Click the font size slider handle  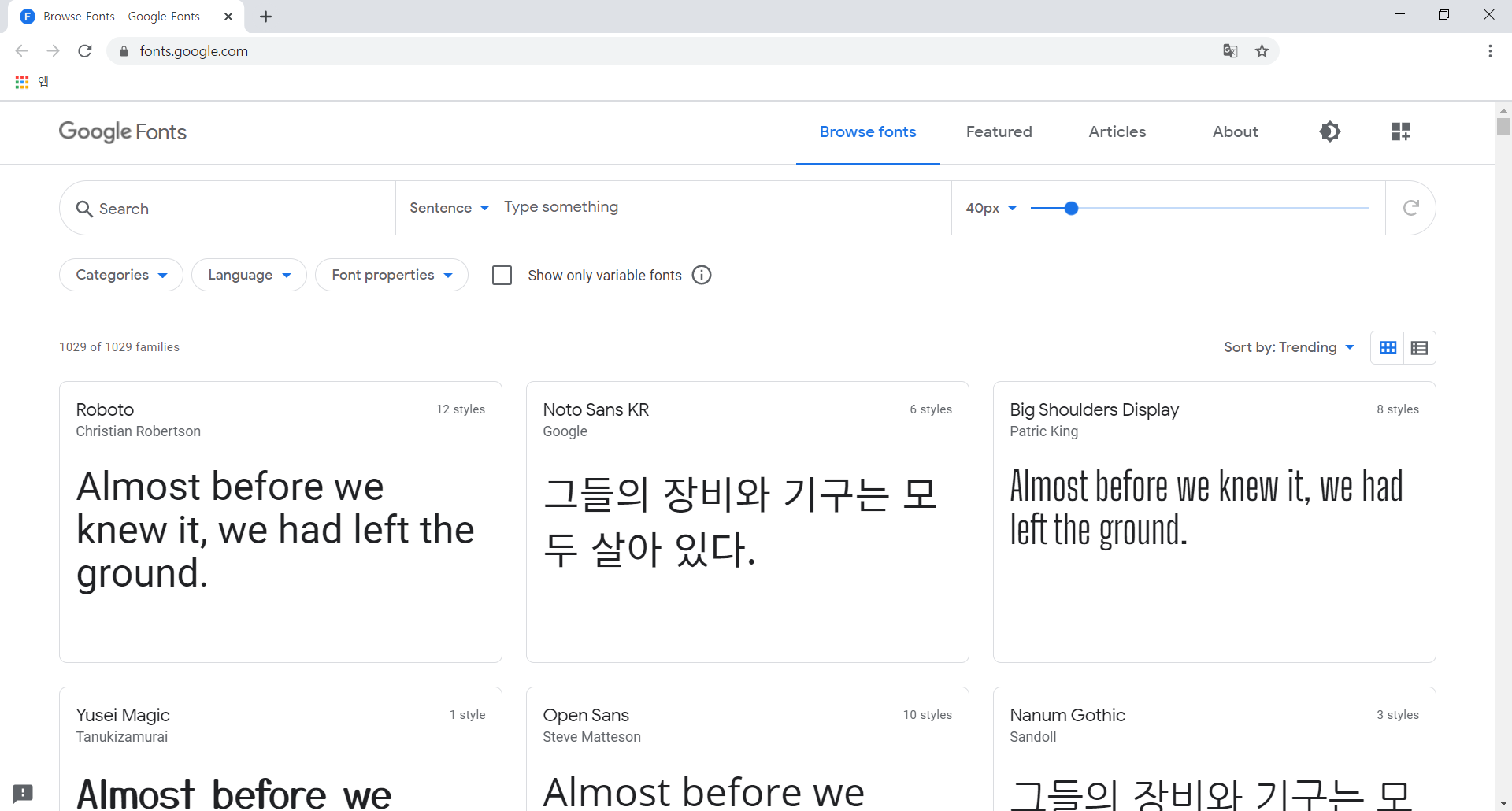point(1071,208)
